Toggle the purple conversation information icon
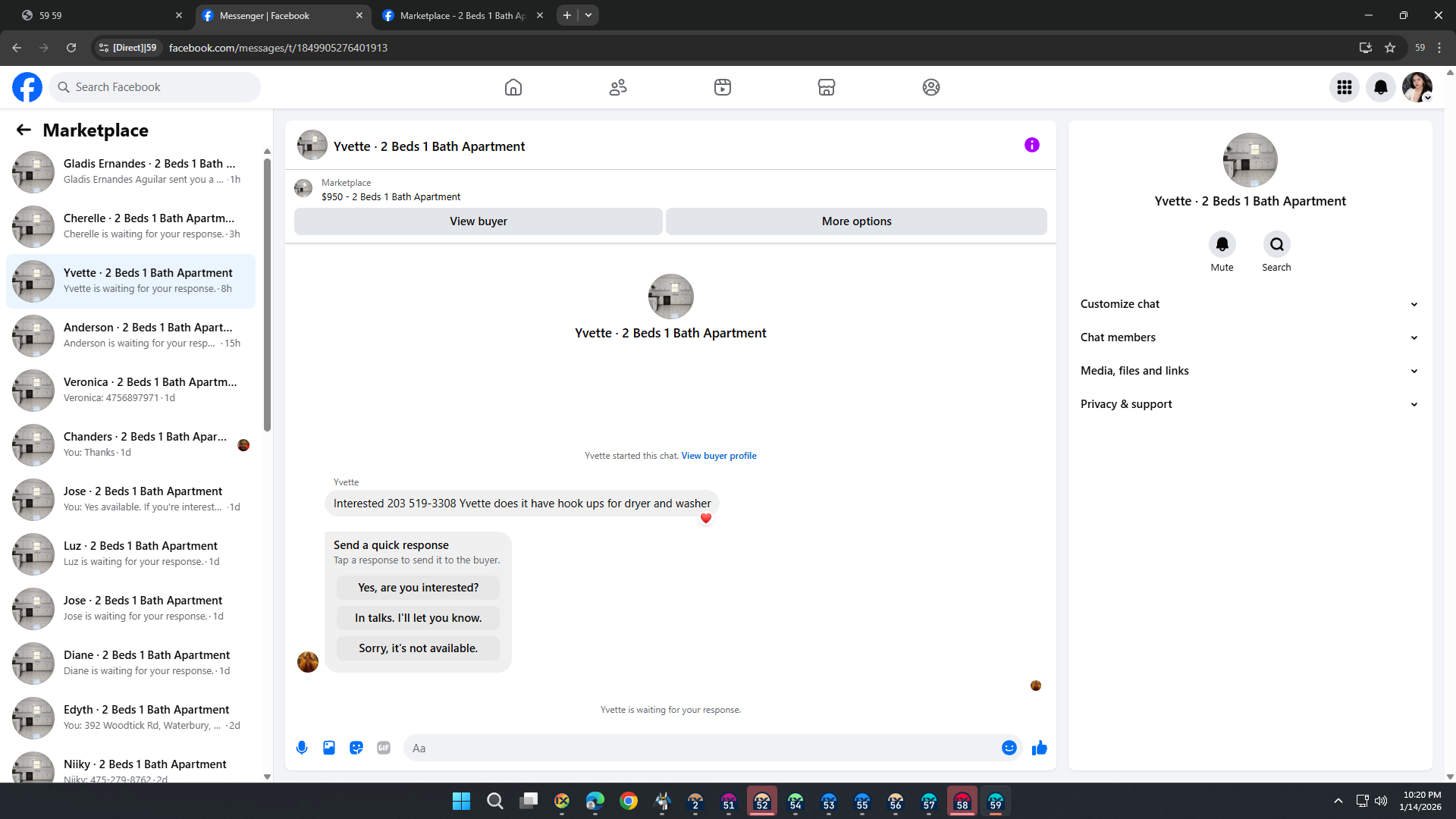 pos(1031,145)
